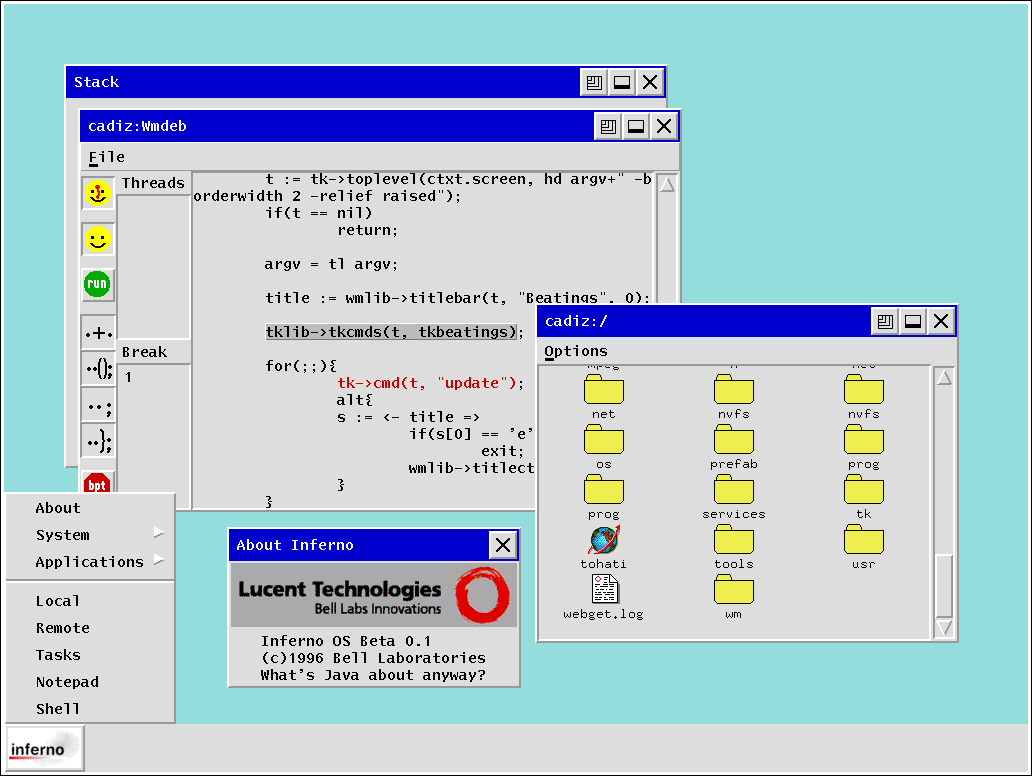Open the prefab folder
The height and width of the screenshot is (776, 1032).
click(733, 440)
